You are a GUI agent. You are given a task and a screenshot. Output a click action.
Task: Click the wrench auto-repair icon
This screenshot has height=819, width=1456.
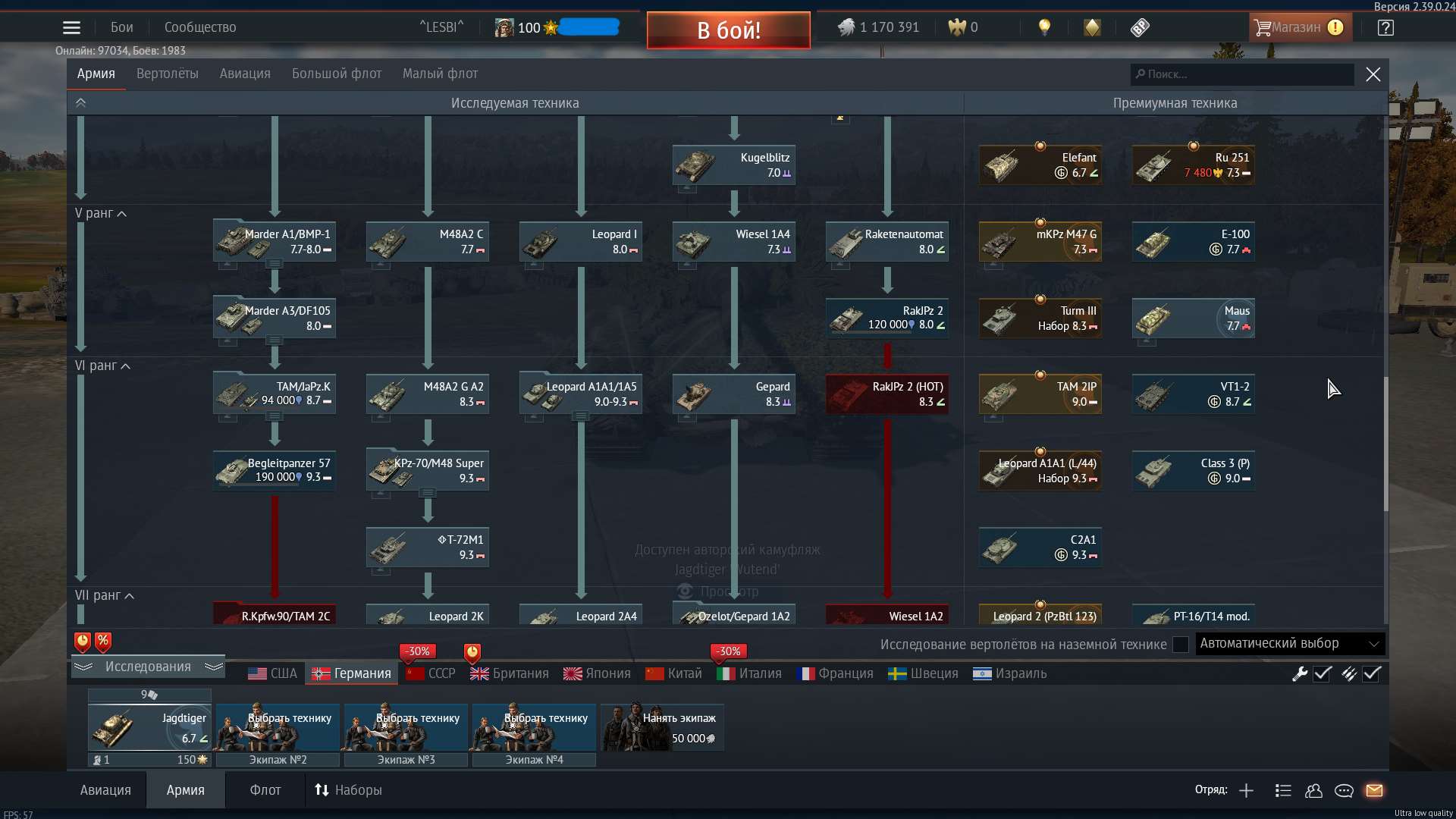[1300, 673]
